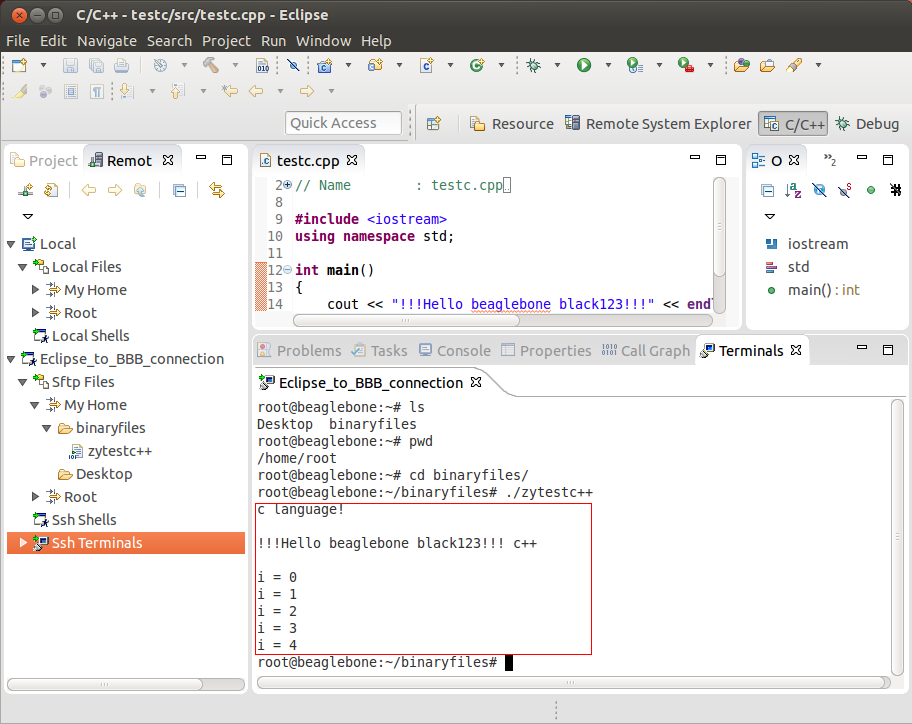
Task: Toggle alphabetical sort in Outline view
Action: [793, 190]
